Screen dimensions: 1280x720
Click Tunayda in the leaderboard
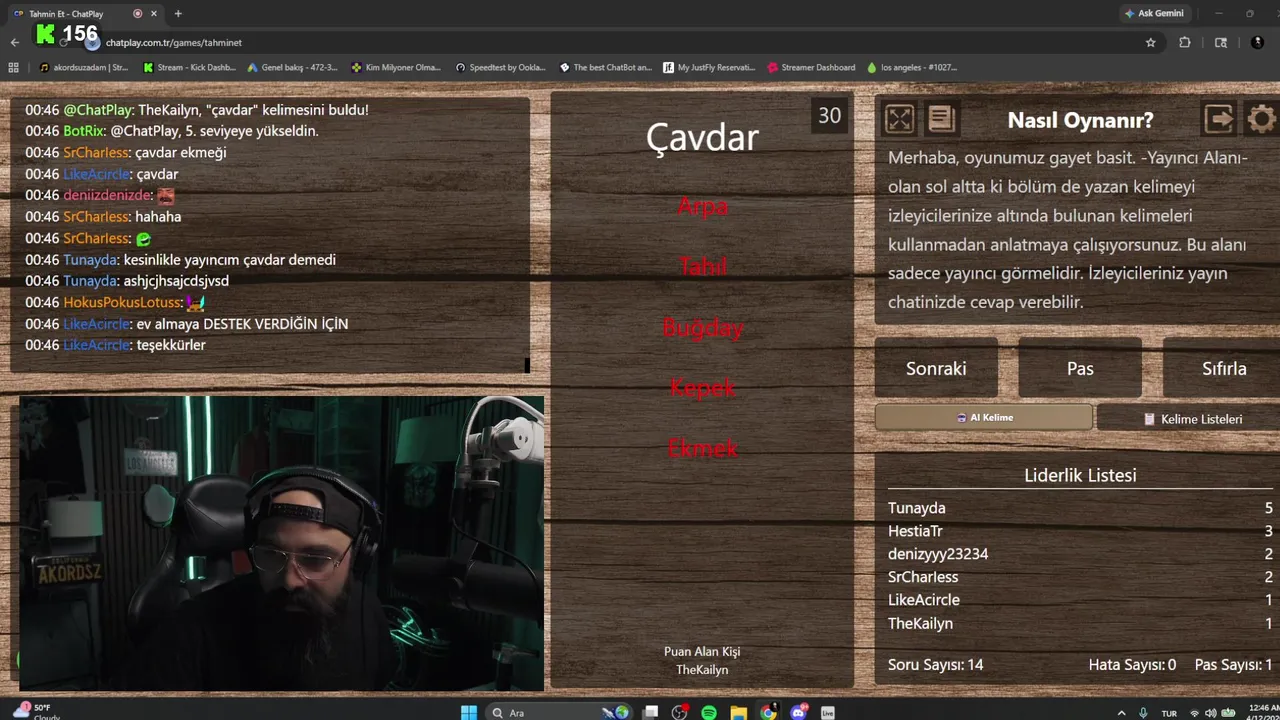[x=916, y=508]
